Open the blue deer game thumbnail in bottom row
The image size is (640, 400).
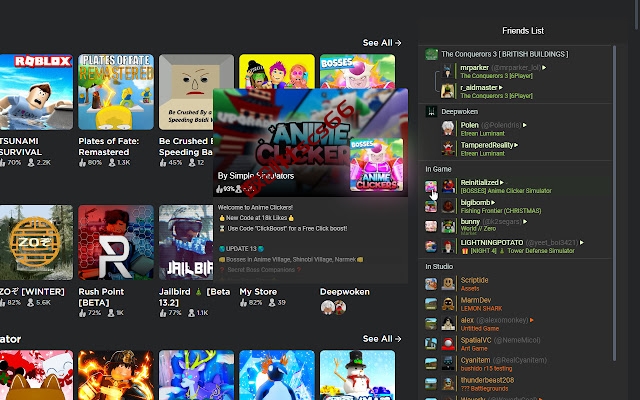(x=196, y=375)
